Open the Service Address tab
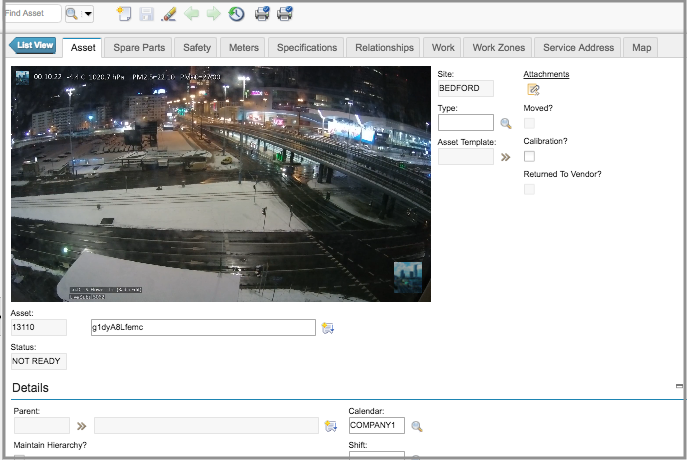Image resolution: width=687 pixels, height=460 pixels. pyautogui.click(x=578, y=48)
